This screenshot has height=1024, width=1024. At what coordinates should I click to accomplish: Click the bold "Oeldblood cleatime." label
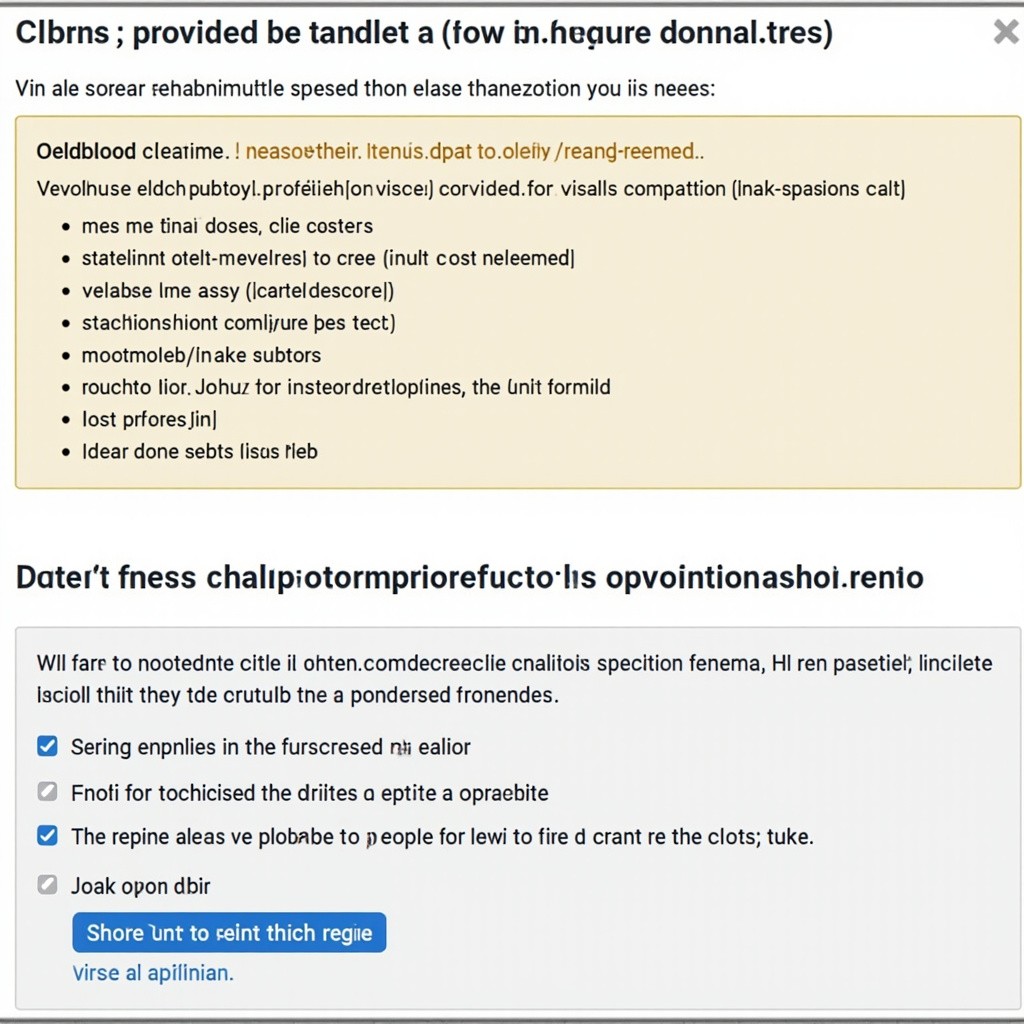132,151
